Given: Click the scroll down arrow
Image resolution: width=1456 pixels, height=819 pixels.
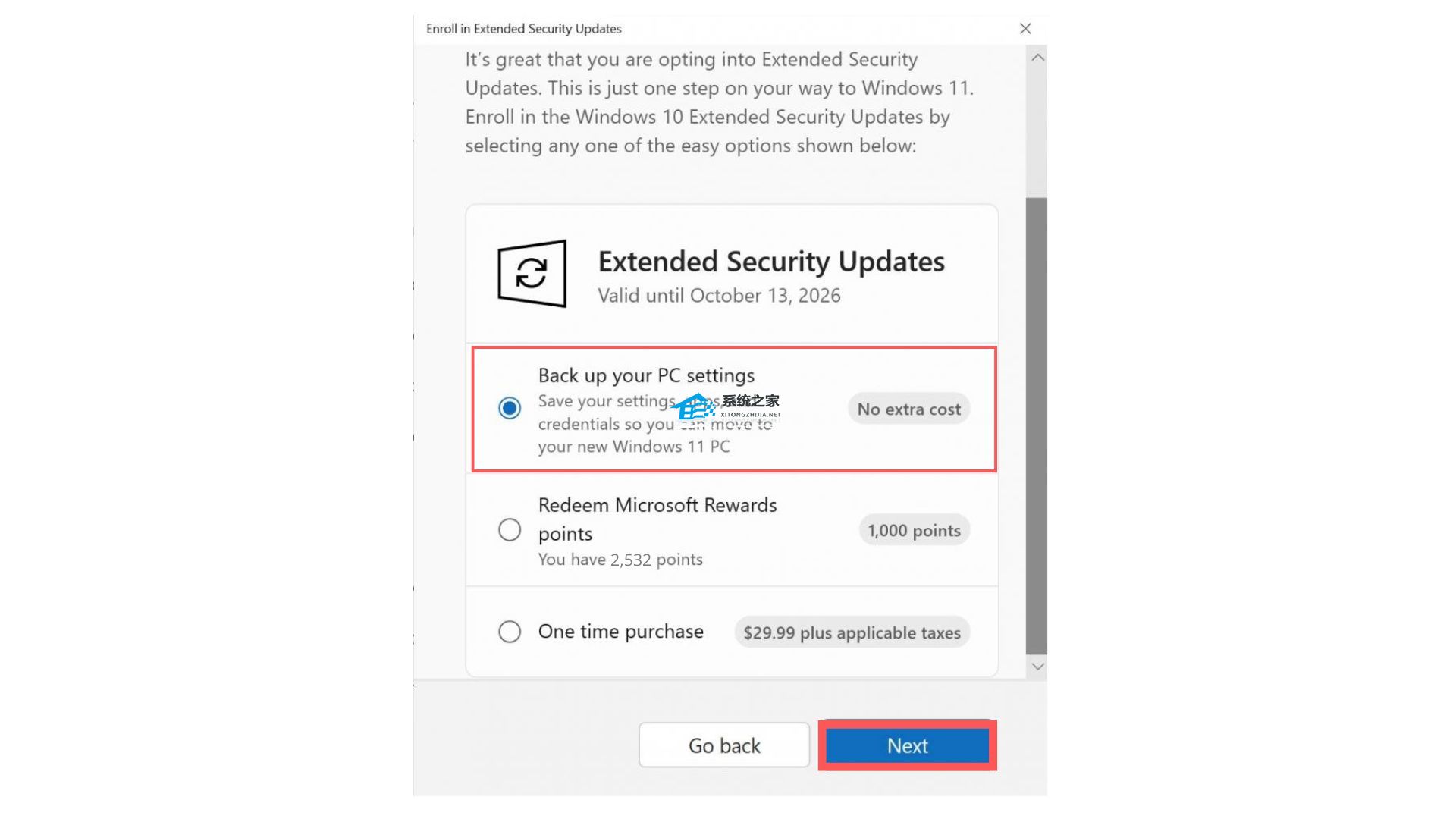Looking at the screenshot, I should (1037, 667).
